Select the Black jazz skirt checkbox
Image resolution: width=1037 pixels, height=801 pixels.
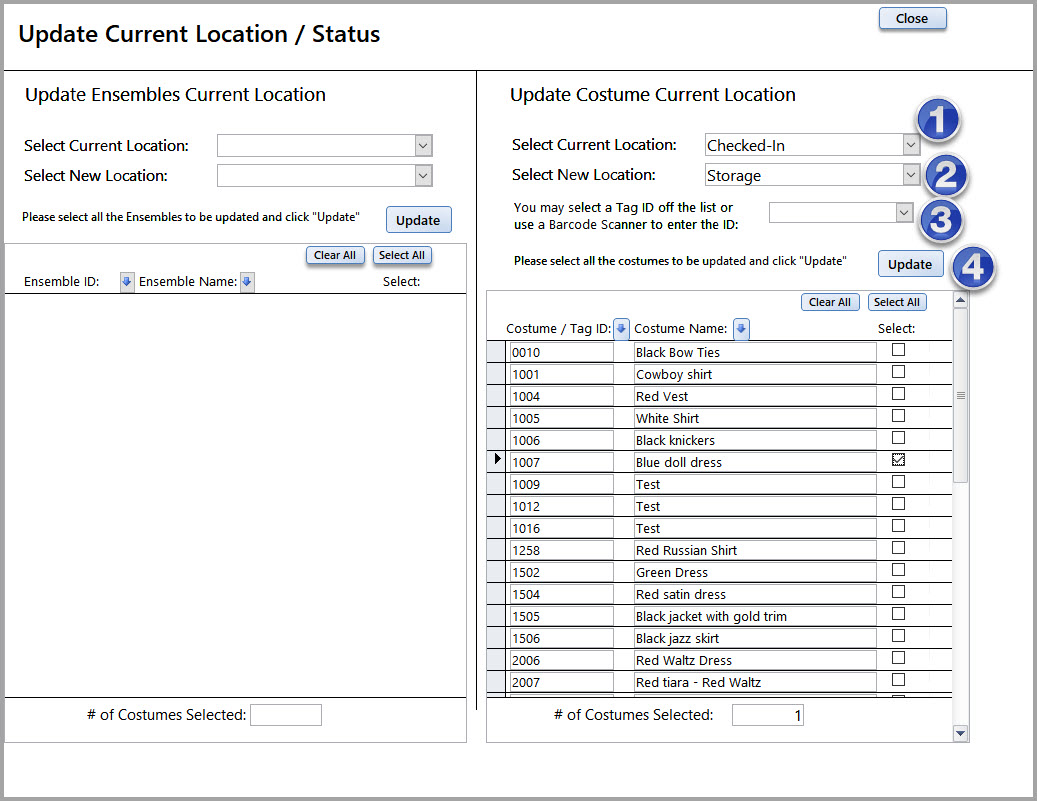point(898,636)
